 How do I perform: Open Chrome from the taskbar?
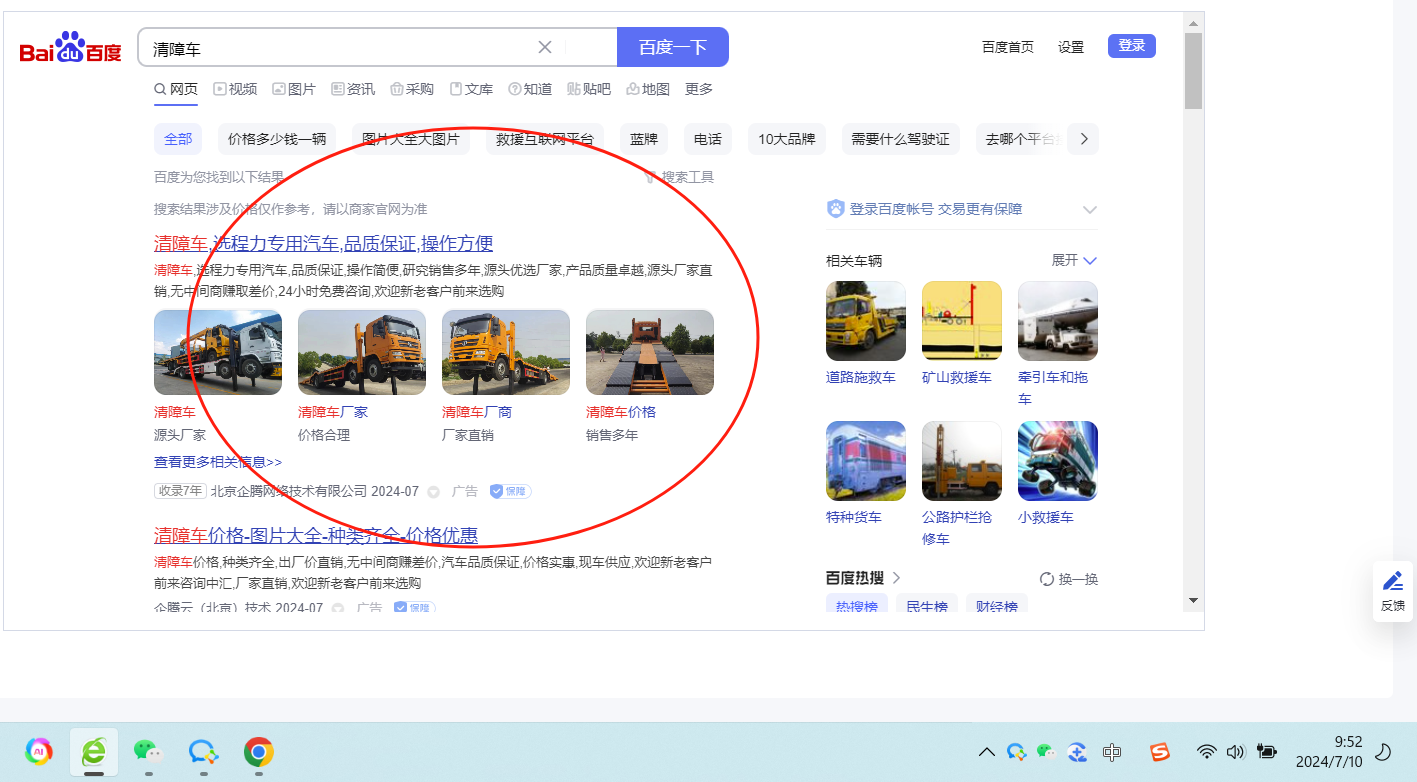[x=259, y=752]
